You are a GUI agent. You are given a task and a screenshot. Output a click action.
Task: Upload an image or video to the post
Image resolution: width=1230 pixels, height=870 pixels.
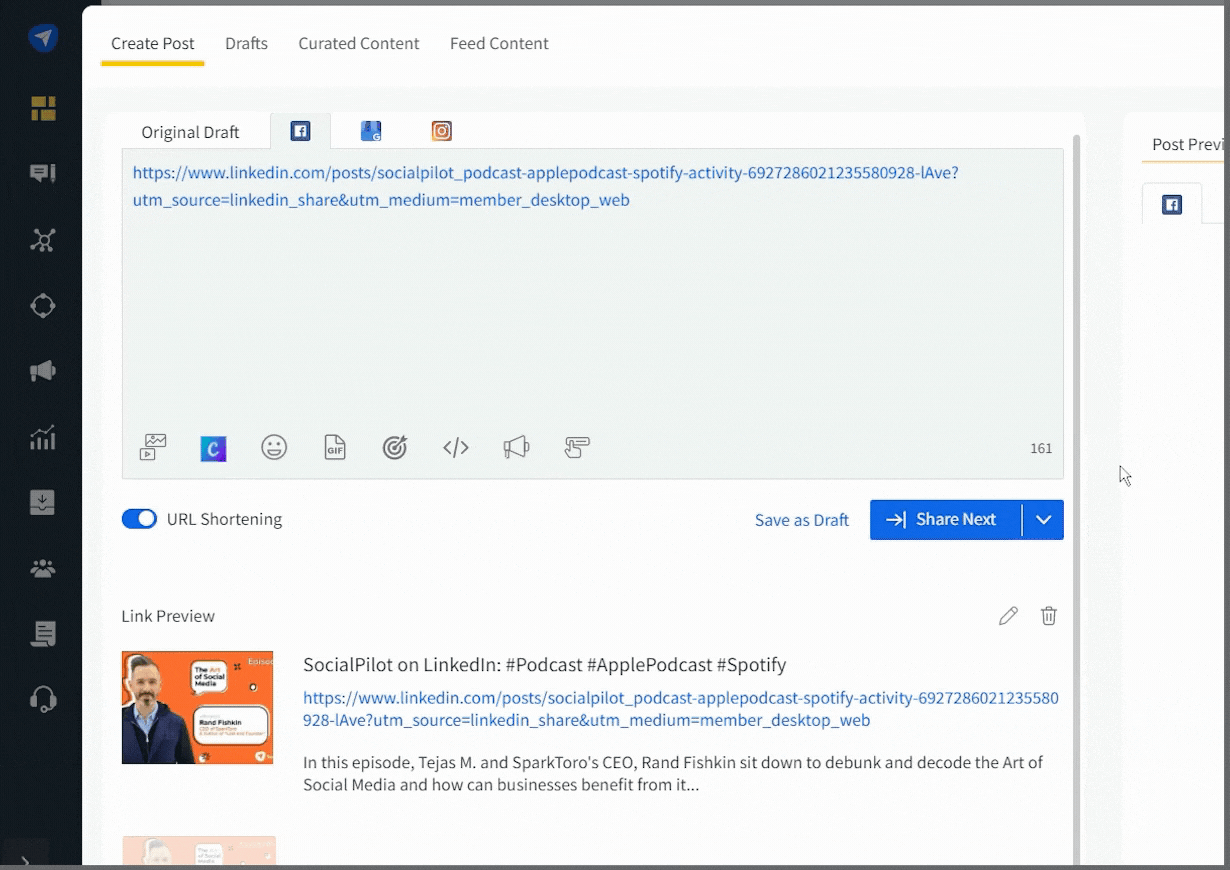click(152, 447)
